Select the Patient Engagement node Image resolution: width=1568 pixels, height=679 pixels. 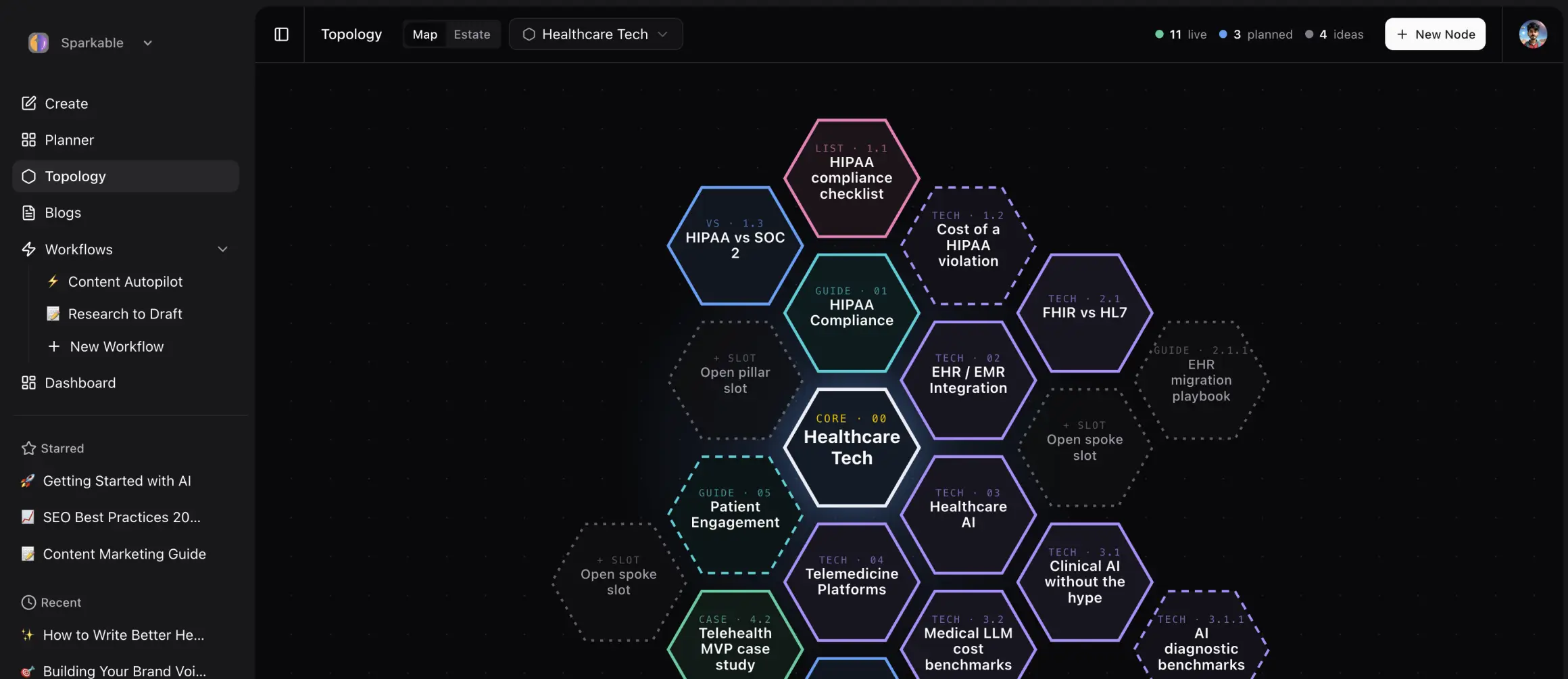click(x=735, y=515)
